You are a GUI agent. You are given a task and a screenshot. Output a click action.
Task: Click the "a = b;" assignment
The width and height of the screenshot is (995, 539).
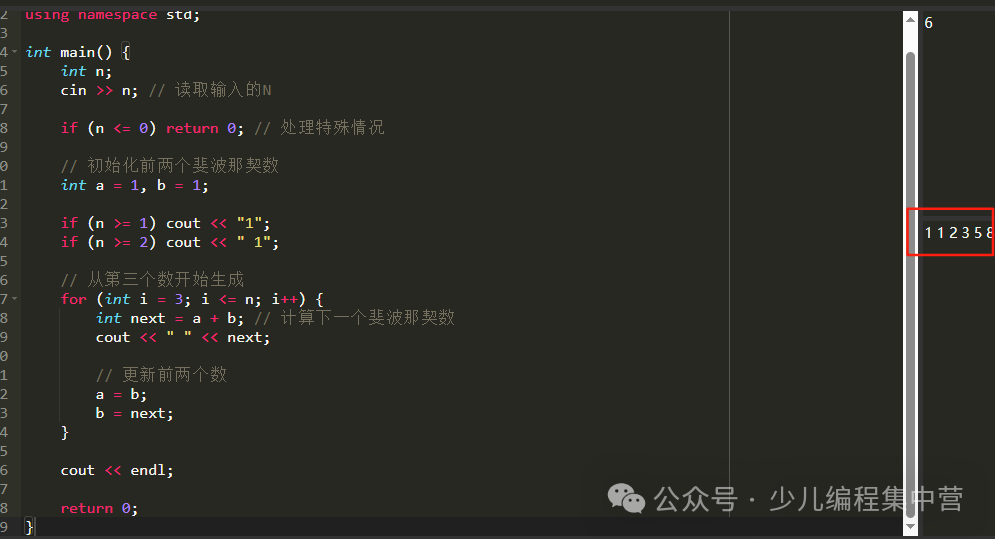pos(121,395)
